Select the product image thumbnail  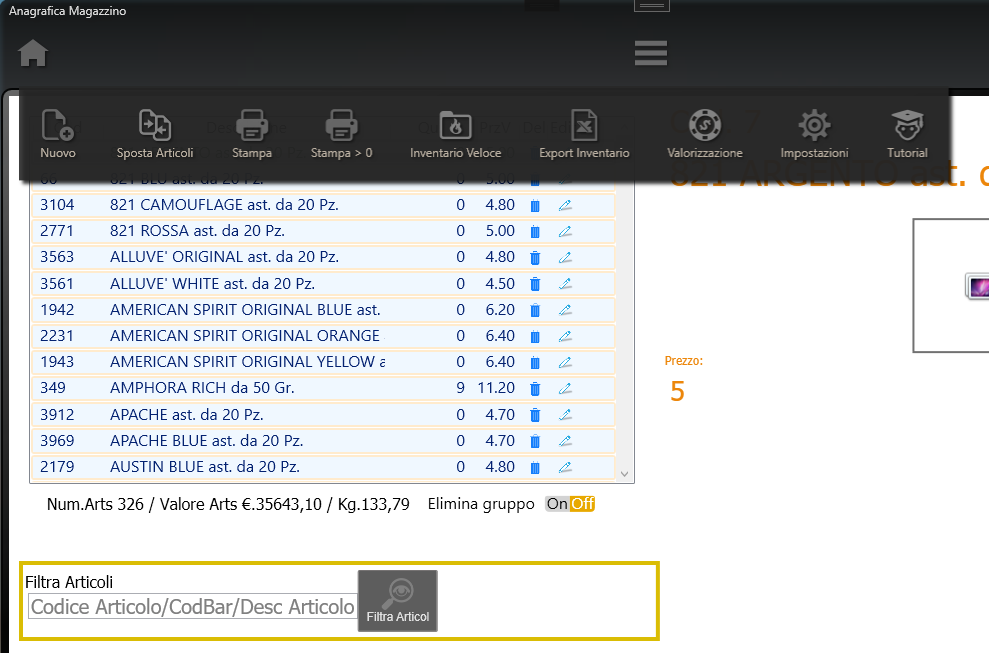point(978,287)
